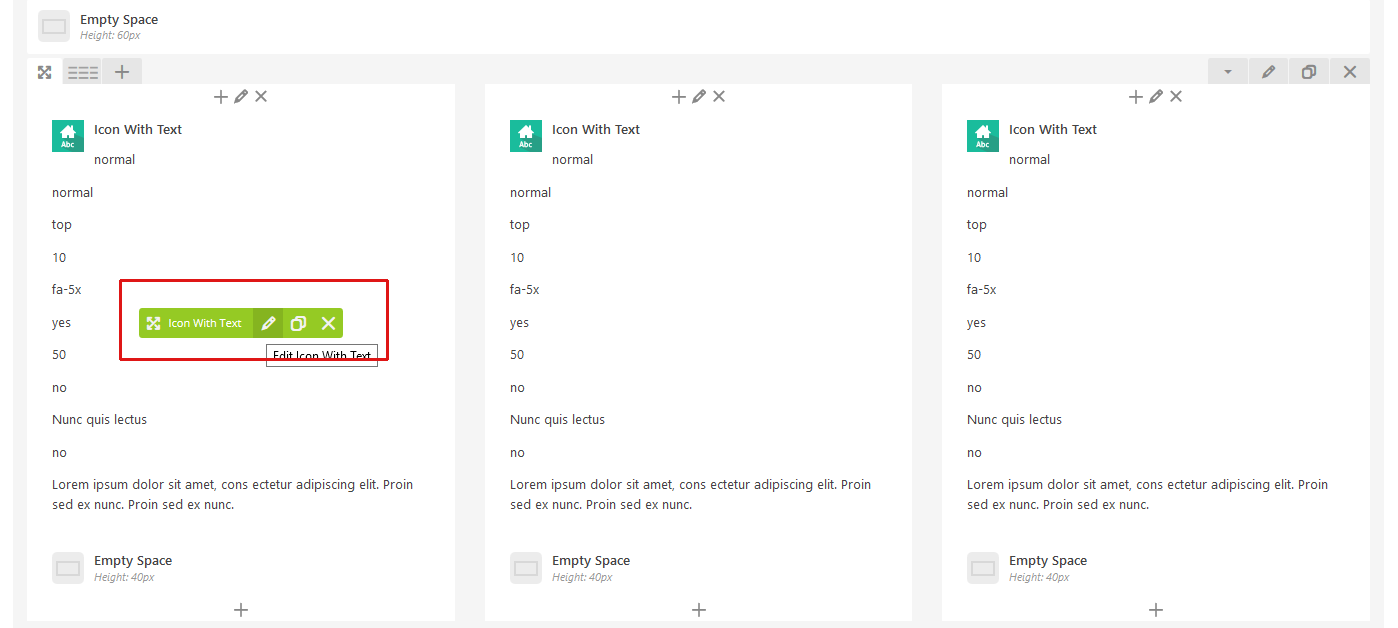This screenshot has width=1398, height=628.
Task: Duplicate Icon With Text using the green clone icon
Action: (298, 323)
